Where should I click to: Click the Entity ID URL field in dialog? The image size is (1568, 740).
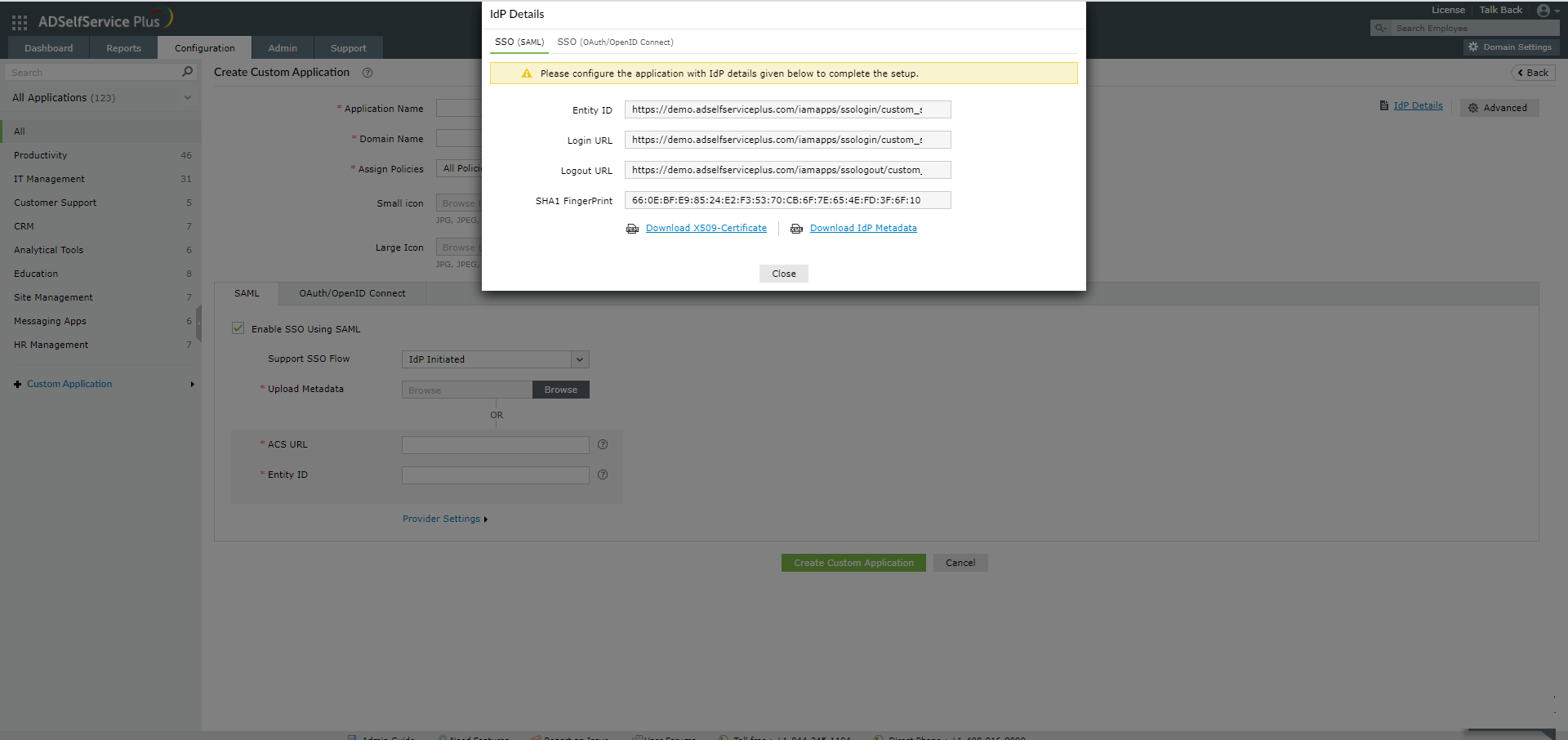pos(788,109)
